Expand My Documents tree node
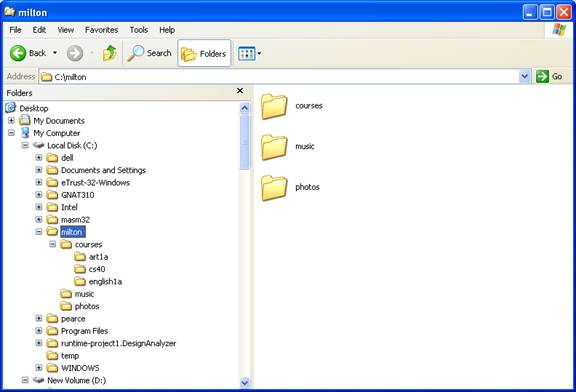The width and height of the screenshot is (576, 392). [11, 121]
